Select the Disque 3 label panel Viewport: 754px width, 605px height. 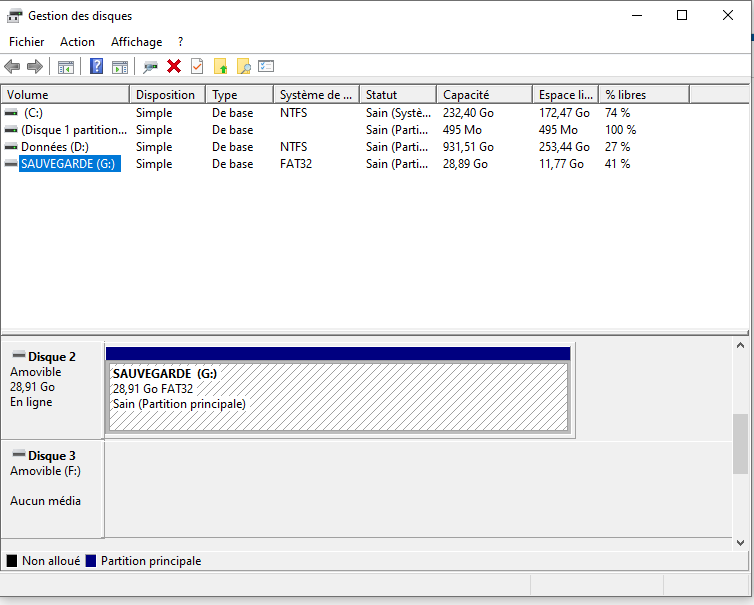(x=52, y=489)
